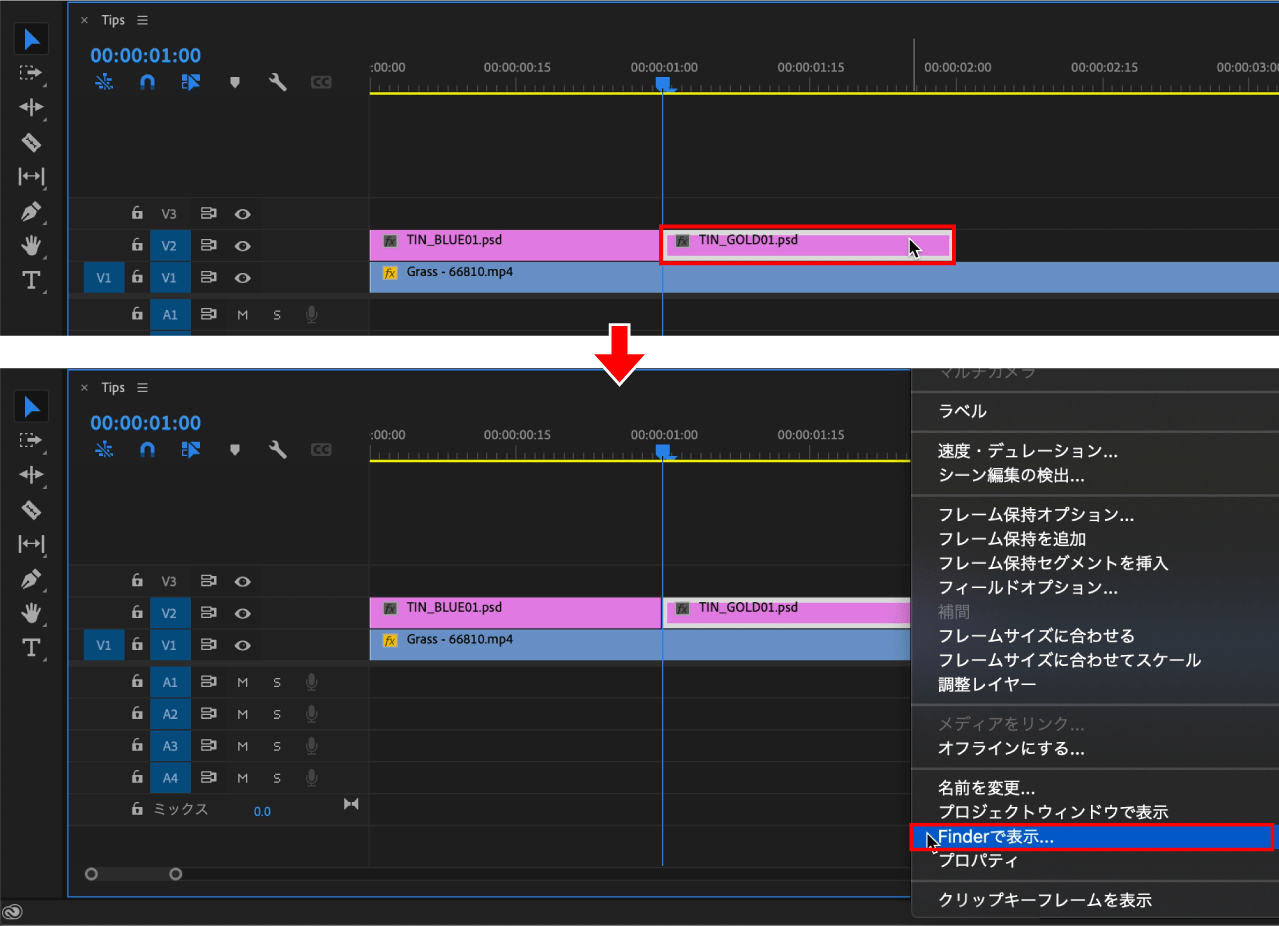Image resolution: width=1279 pixels, height=926 pixels.
Task: Select the Ripple Edit tool in upper panel
Action: [x=32, y=107]
